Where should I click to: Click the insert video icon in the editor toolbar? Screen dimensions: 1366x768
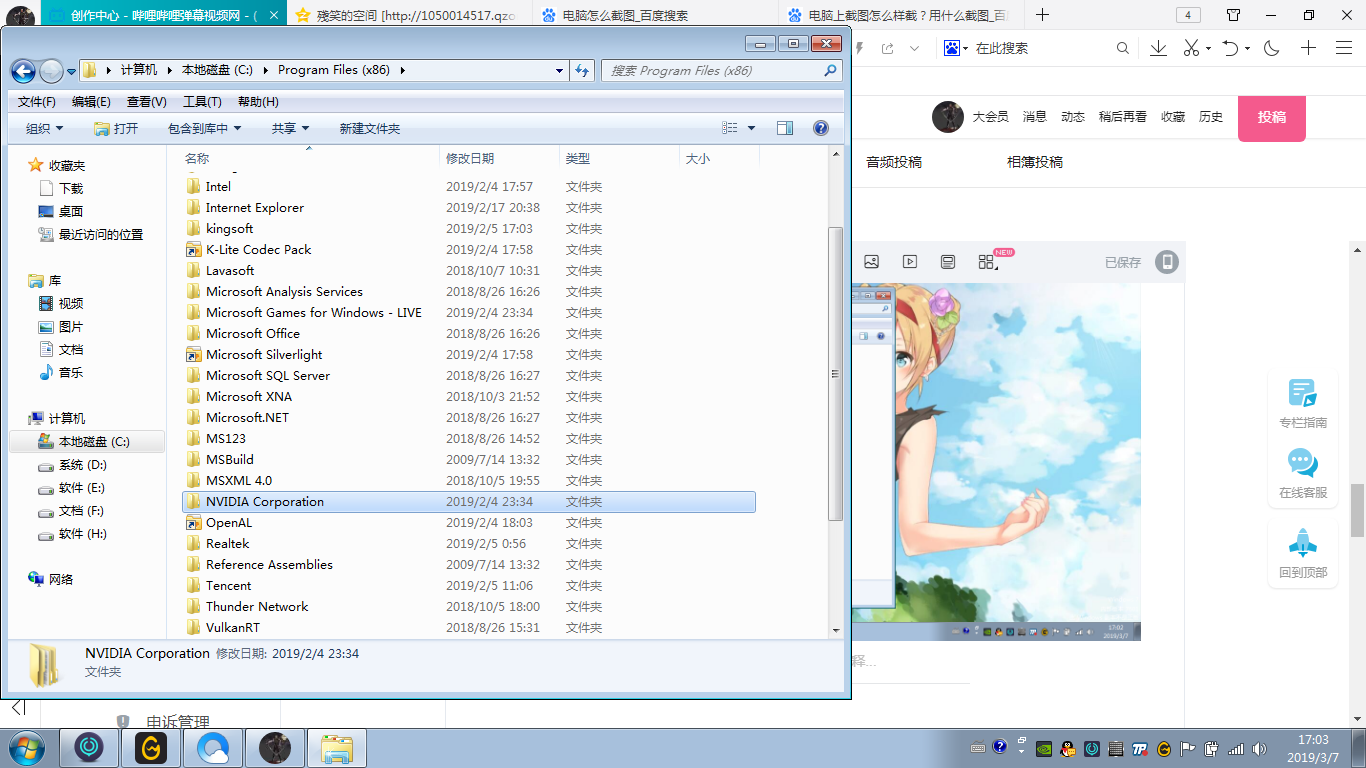point(910,262)
